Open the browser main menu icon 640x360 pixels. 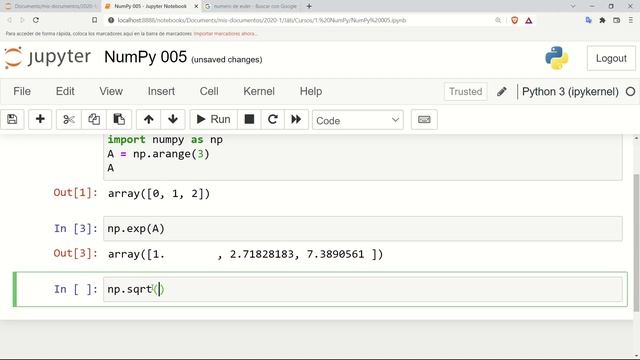click(630, 20)
